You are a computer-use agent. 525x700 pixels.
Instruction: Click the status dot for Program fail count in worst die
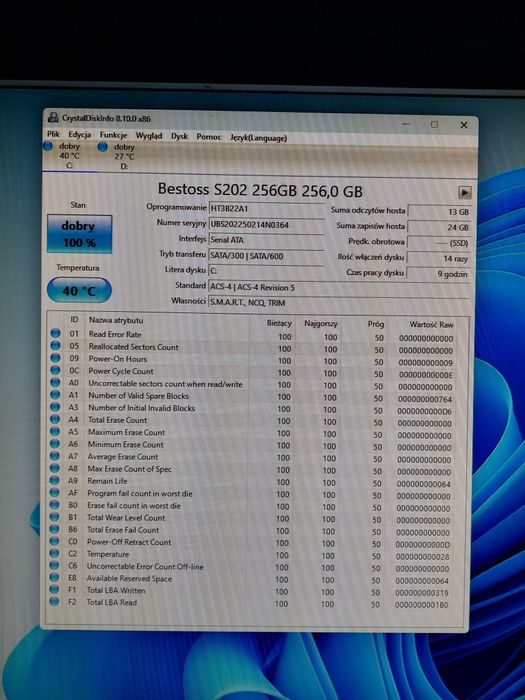pyautogui.click(x=54, y=492)
